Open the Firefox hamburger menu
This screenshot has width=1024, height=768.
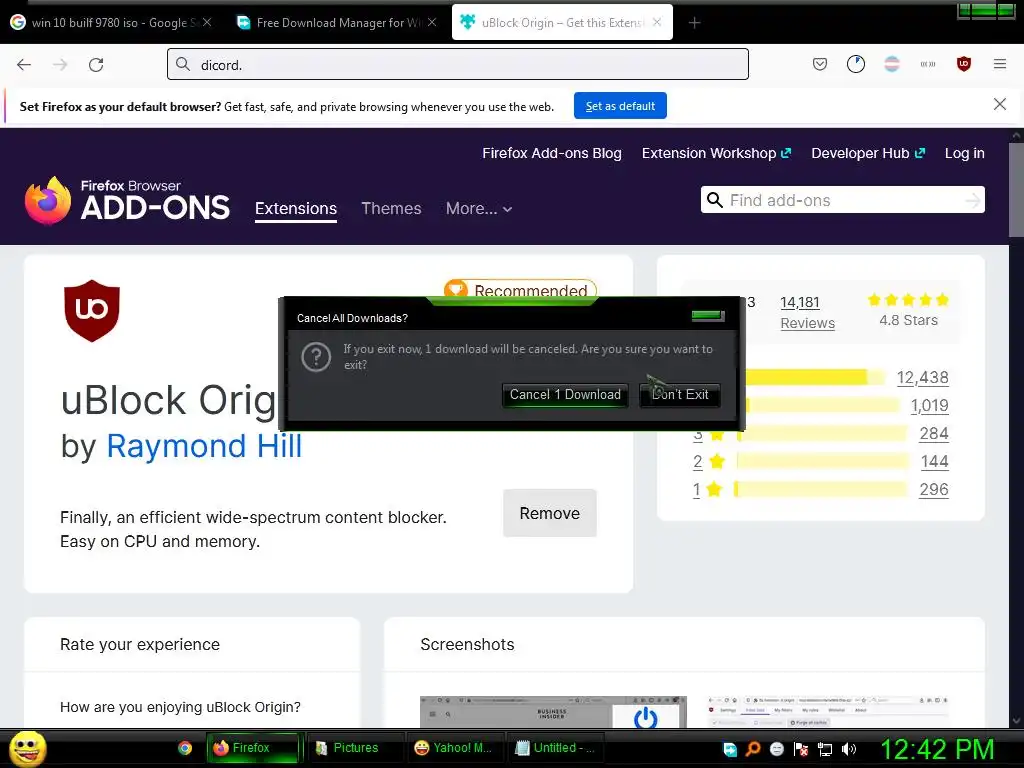click(x=999, y=64)
